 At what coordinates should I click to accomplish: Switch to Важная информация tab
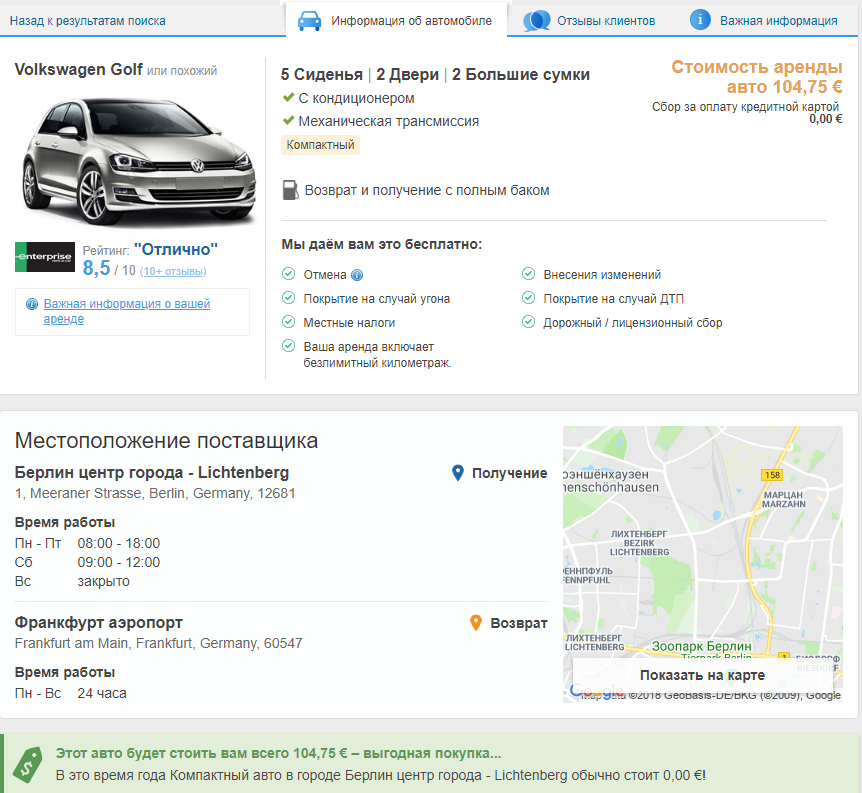point(778,20)
